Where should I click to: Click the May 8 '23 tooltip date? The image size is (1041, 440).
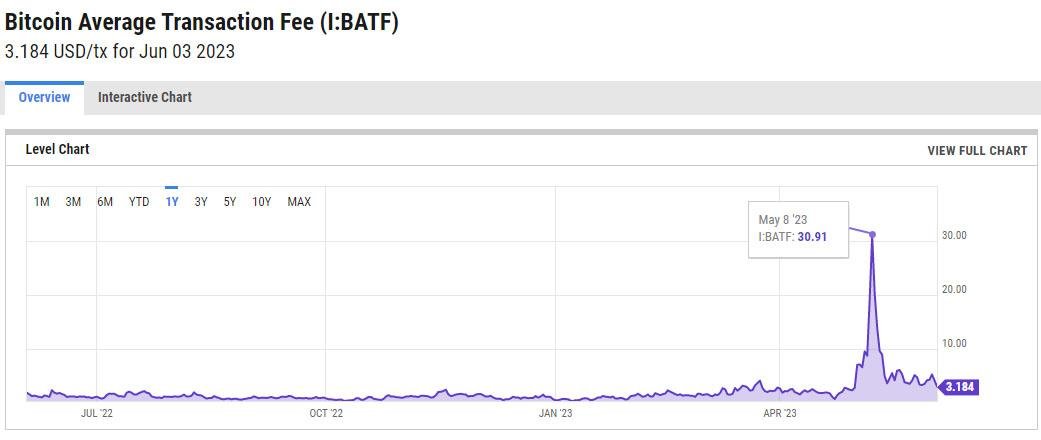coord(783,220)
